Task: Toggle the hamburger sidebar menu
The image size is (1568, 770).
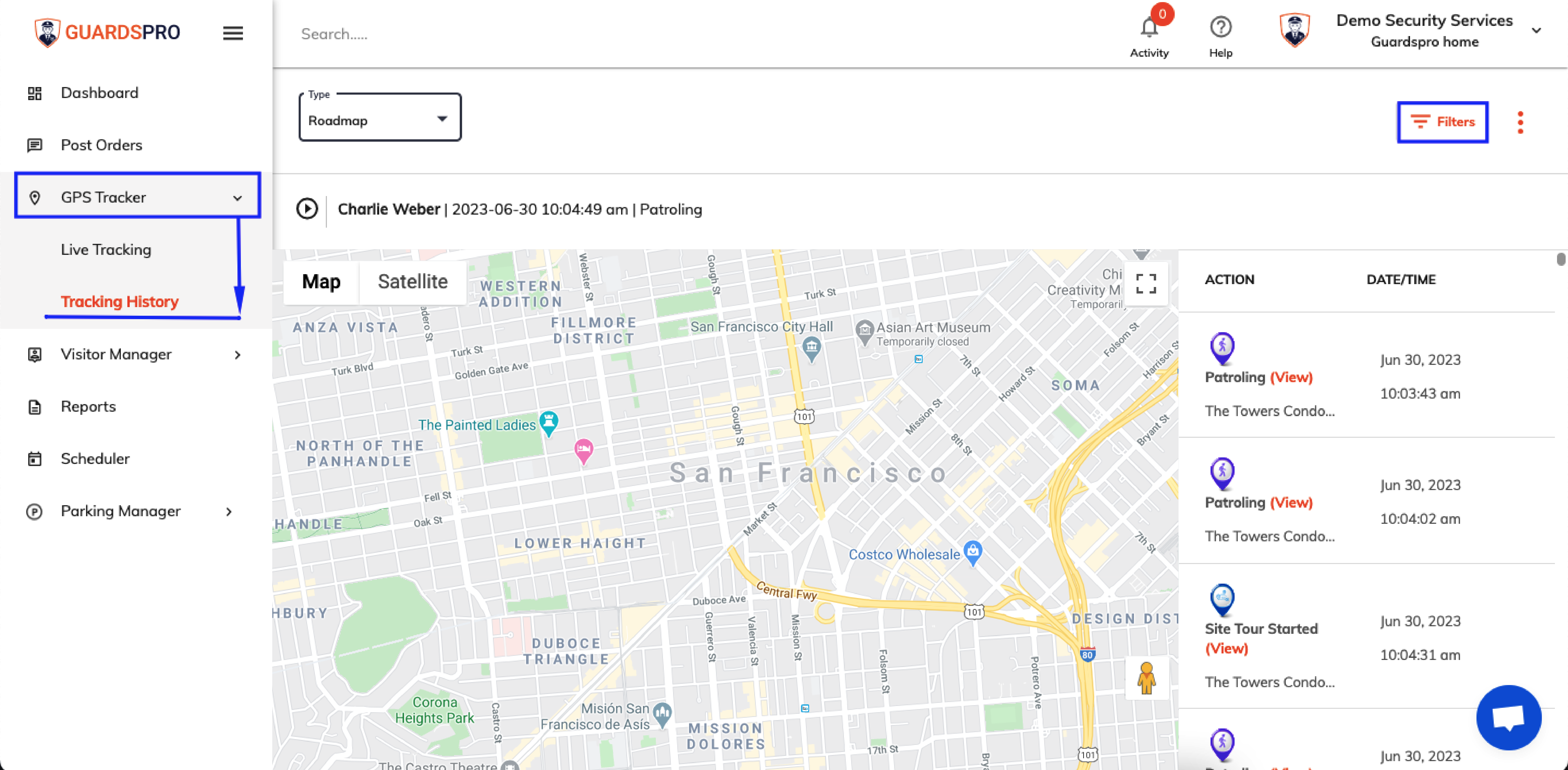Action: (232, 33)
